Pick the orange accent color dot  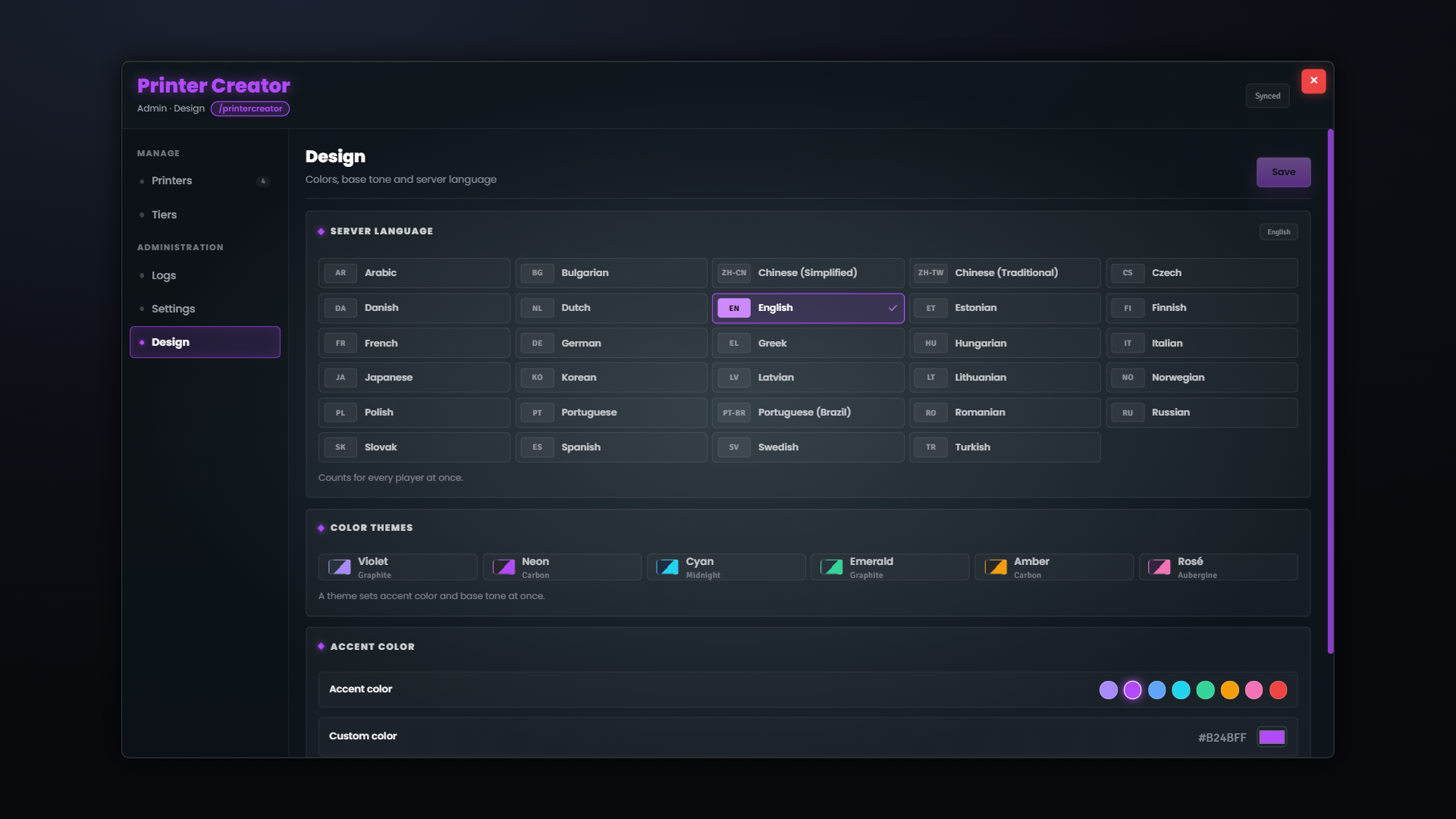pos(1230,690)
